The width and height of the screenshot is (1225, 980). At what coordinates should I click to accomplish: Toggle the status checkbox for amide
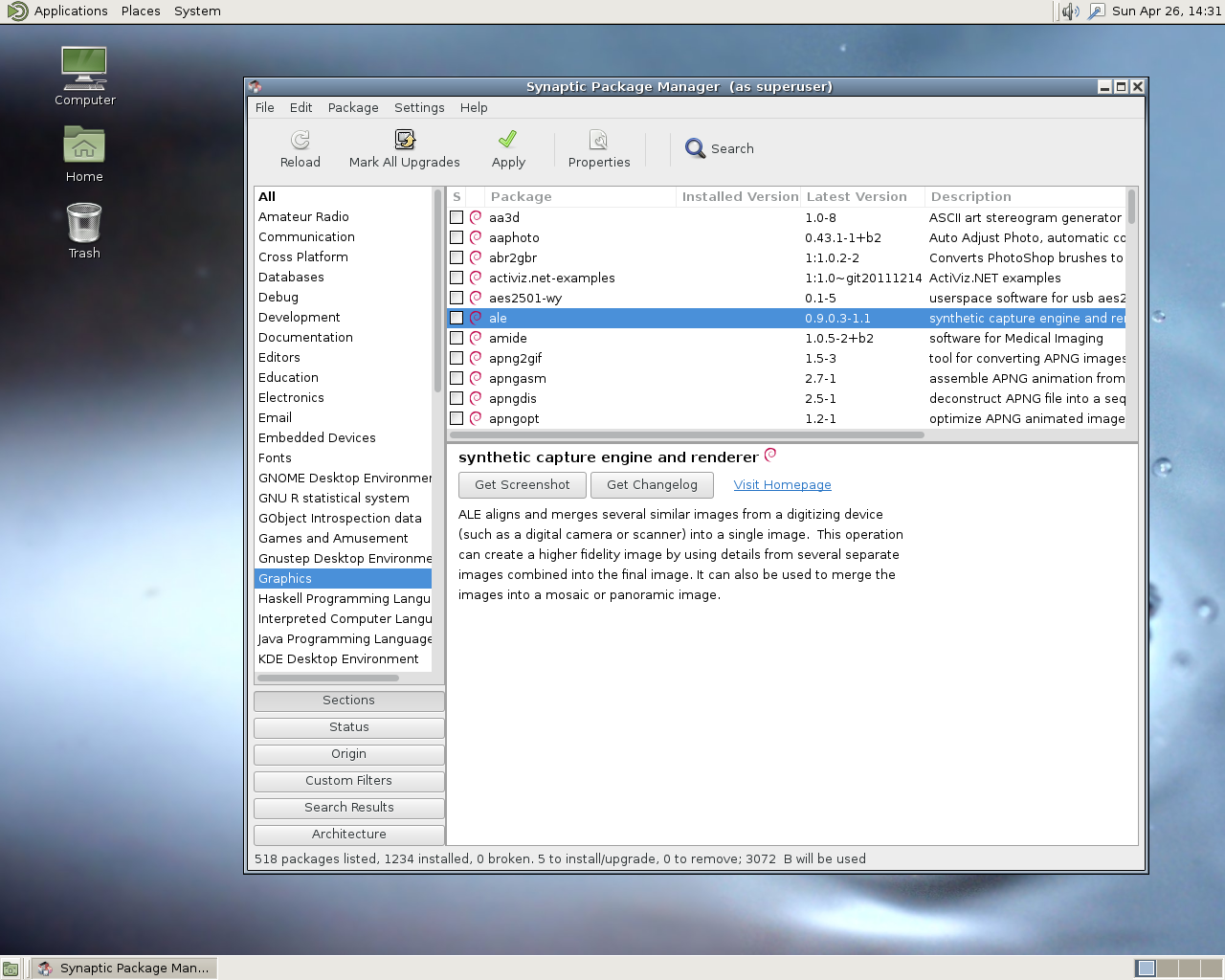(x=457, y=338)
